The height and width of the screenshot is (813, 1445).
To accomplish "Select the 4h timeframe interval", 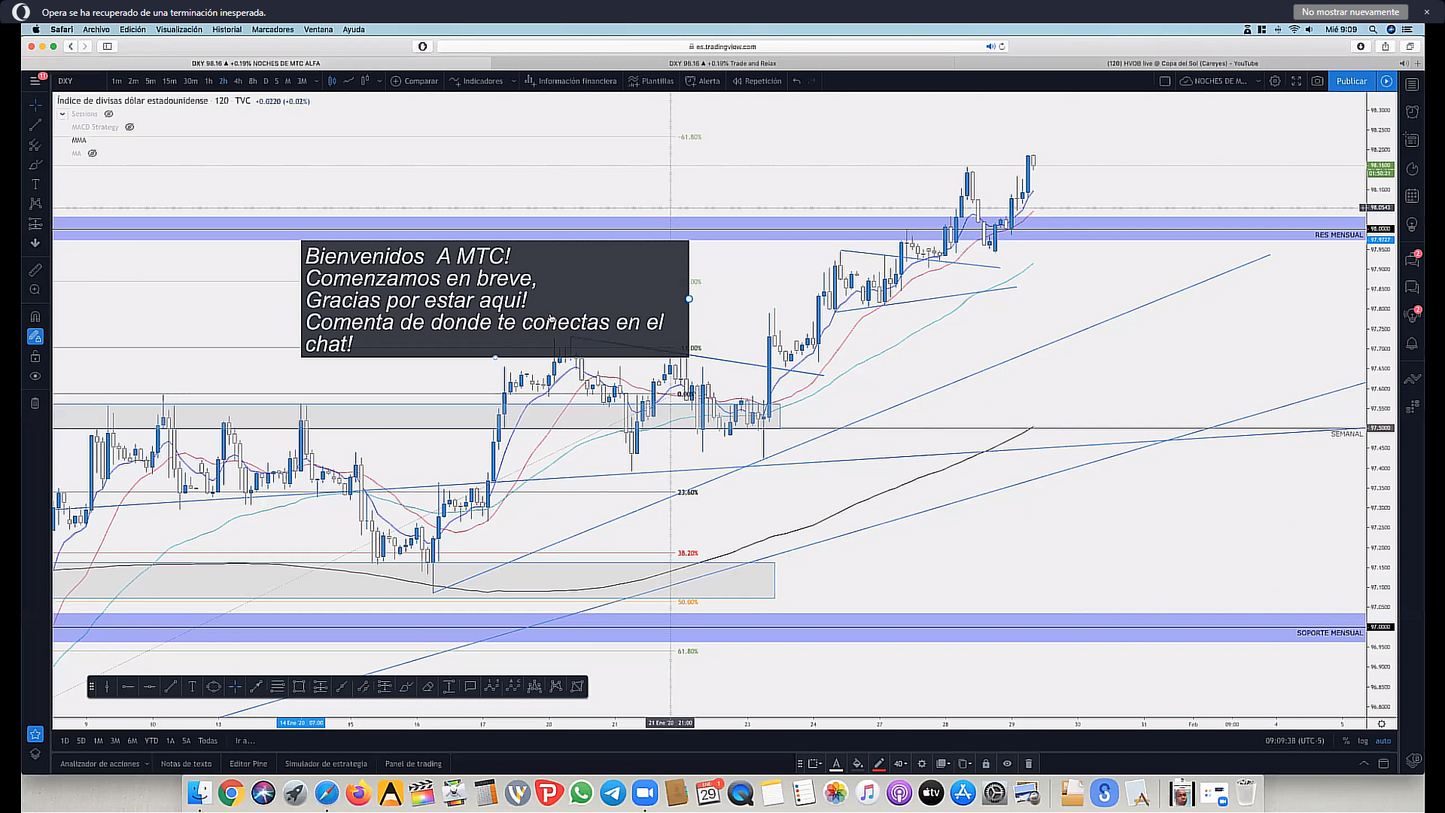I will coord(238,81).
